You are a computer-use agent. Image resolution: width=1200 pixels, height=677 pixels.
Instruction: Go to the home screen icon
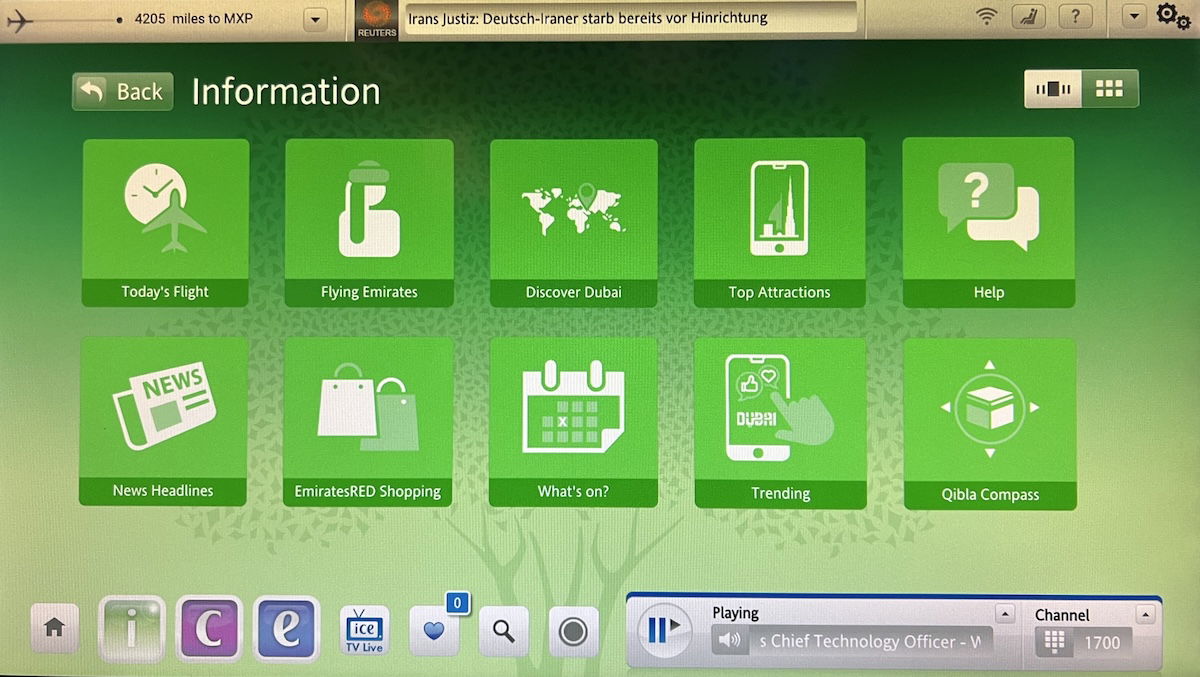(54, 628)
